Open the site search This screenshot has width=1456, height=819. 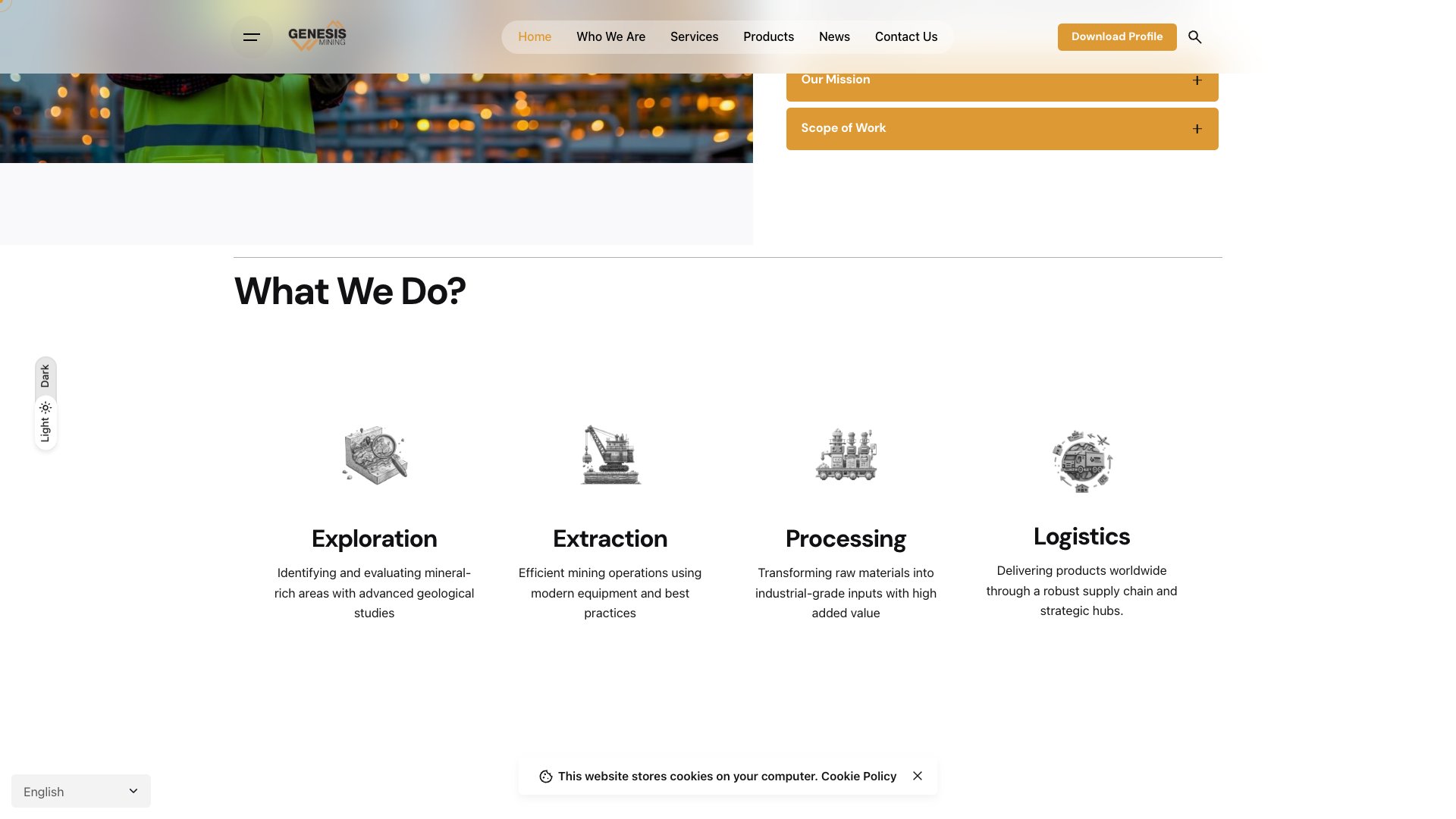tap(1194, 36)
